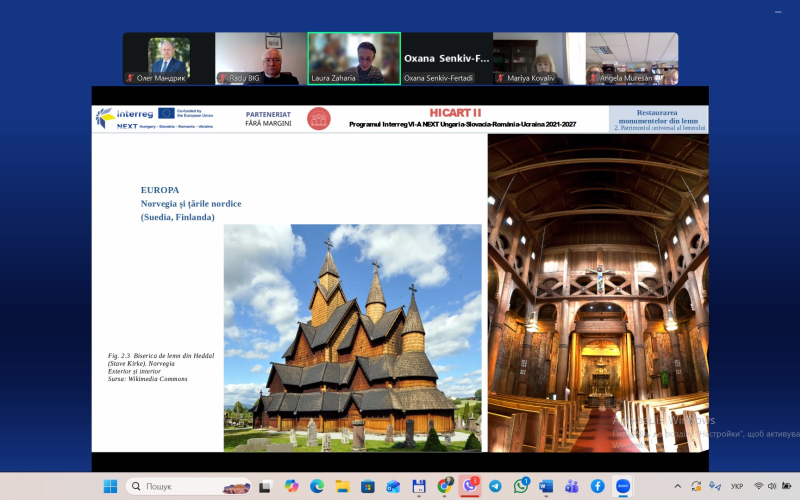Open Microsoft Teams taskbar icon
The image size is (800, 500).
click(x=572, y=486)
